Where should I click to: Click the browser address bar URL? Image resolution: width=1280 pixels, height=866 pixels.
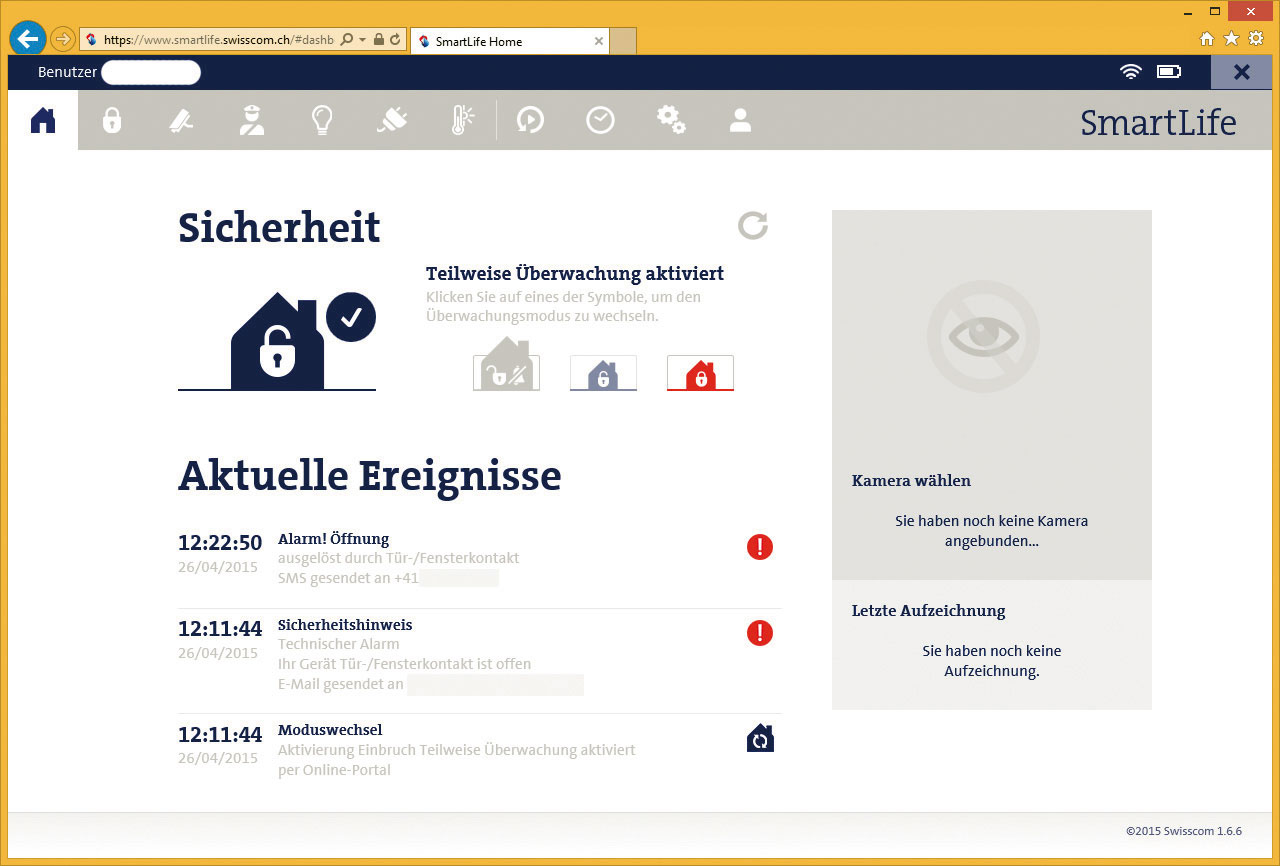[218, 40]
